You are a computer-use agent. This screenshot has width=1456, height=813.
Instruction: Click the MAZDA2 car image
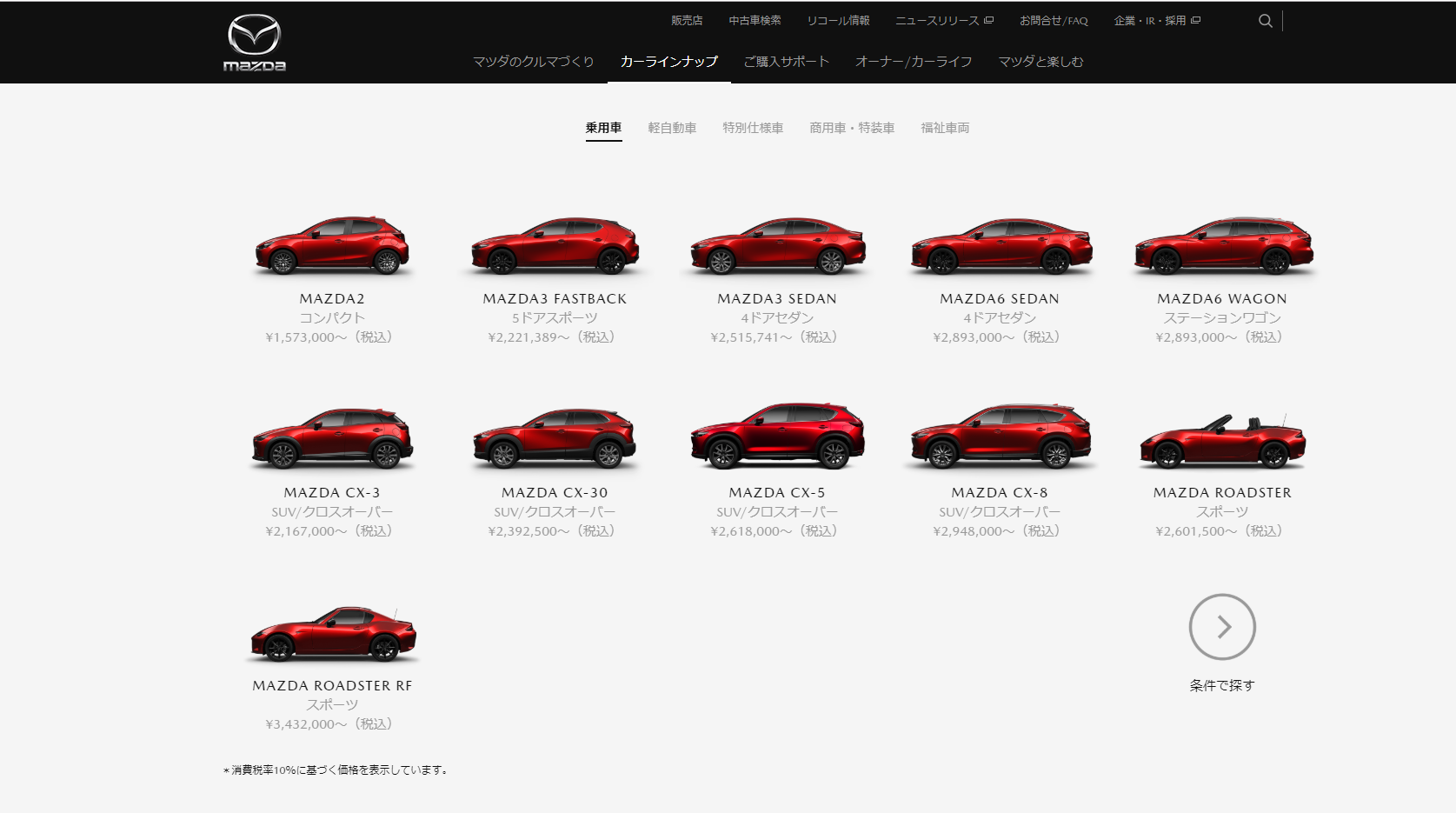(x=332, y=245)
